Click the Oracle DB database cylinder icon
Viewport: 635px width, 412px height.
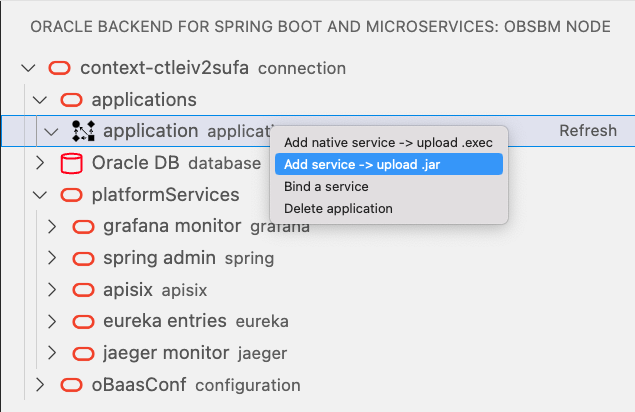pos(71,163)
